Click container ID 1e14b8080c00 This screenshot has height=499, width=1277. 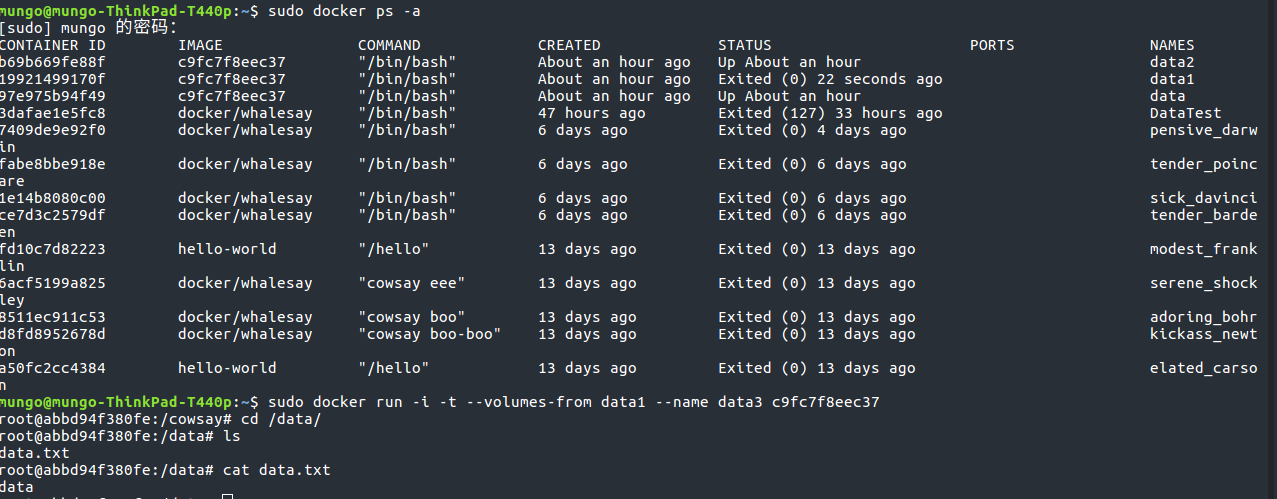[x=53, y=198]
